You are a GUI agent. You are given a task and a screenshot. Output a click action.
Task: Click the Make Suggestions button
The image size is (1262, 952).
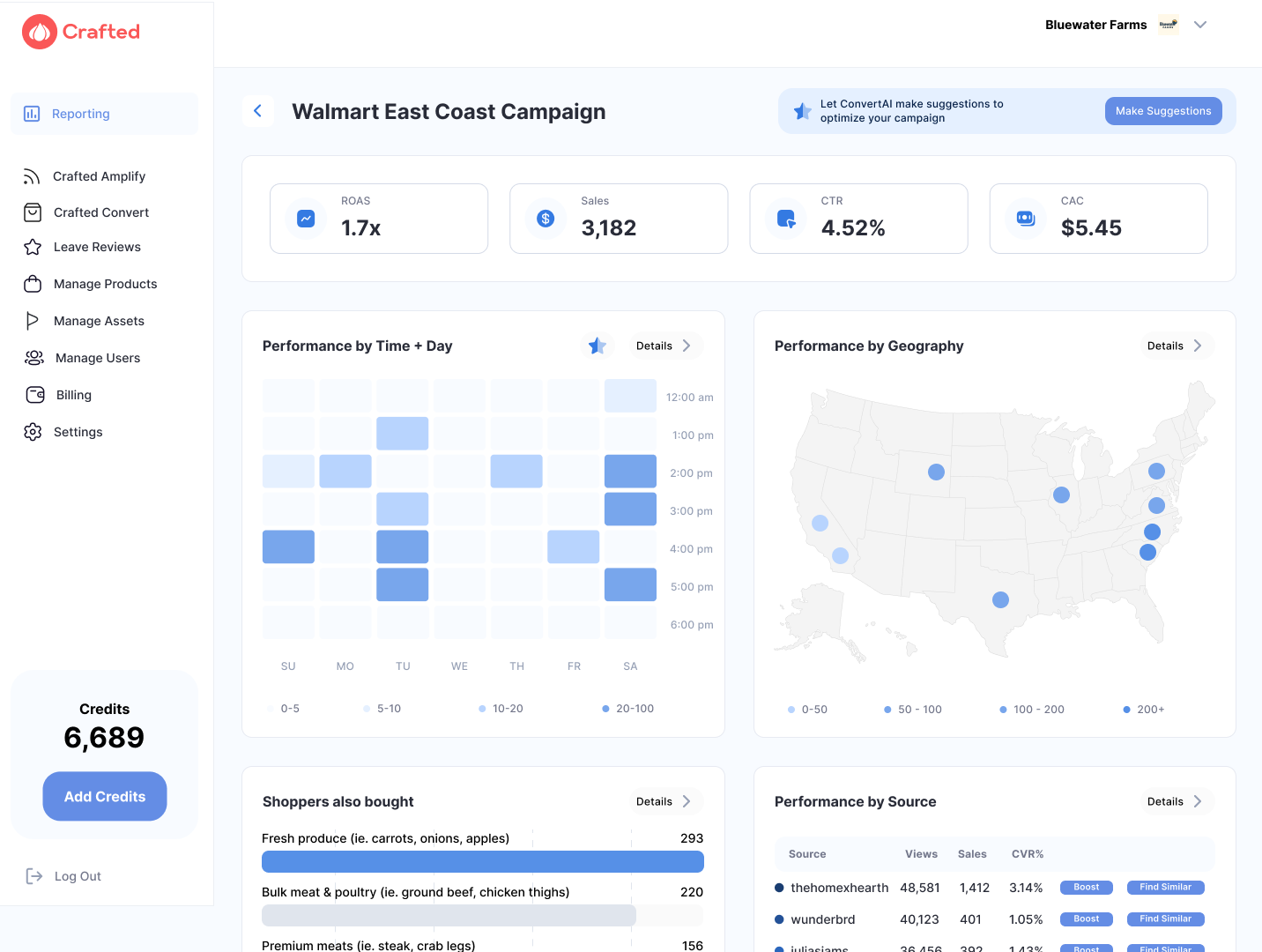pyautogui.click(x=1163, y=111)
